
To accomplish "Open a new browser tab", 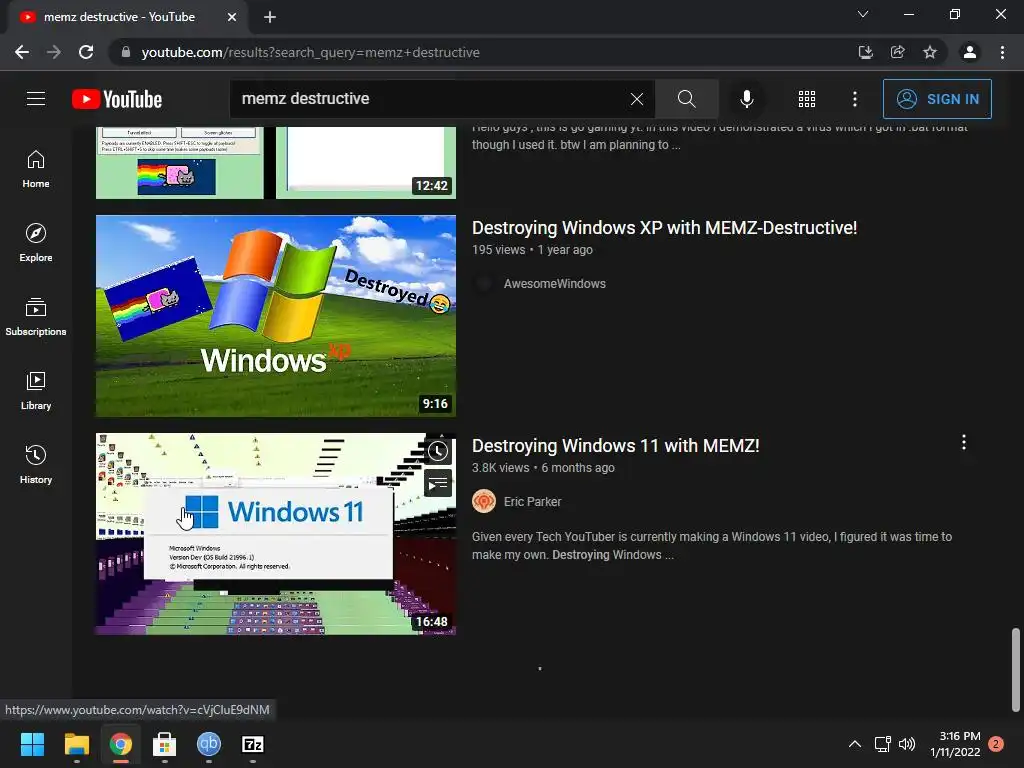I will 270,17.
